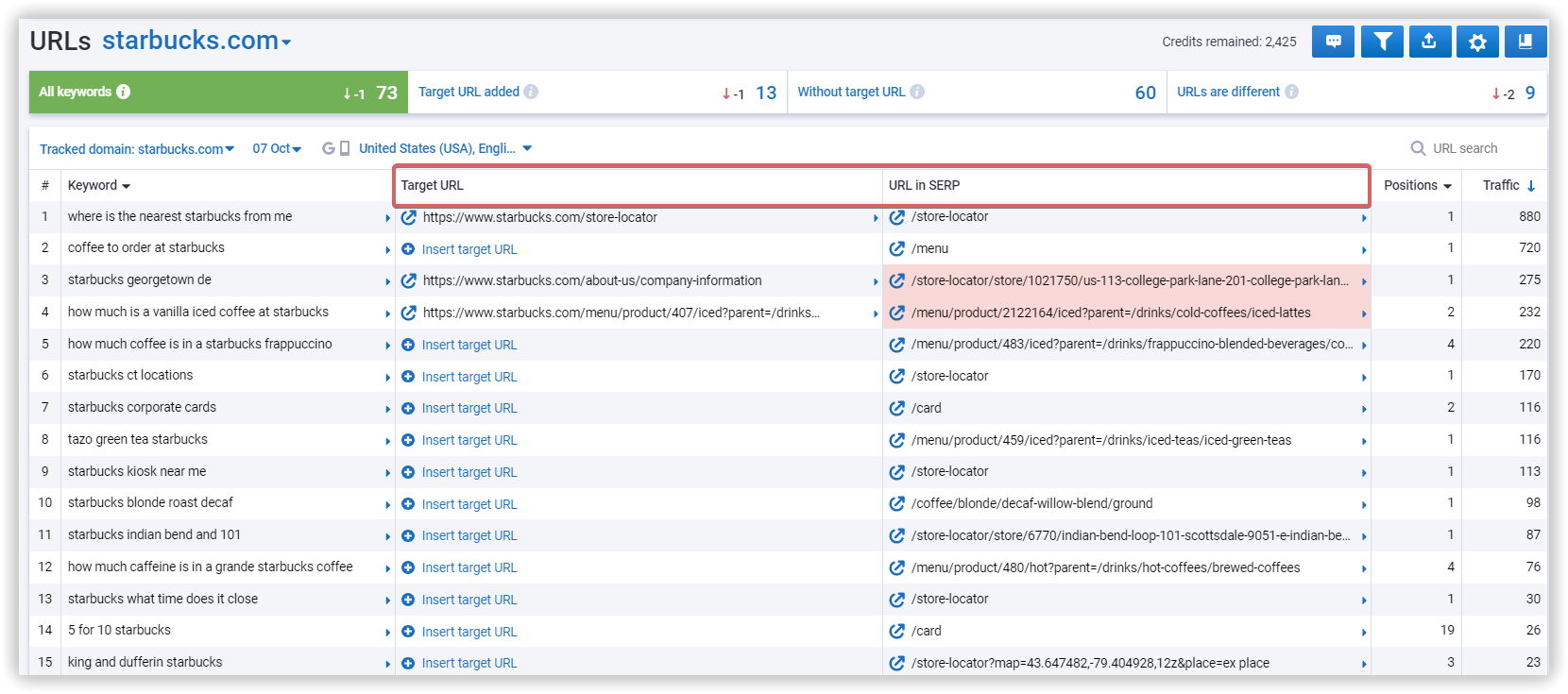Image resolution: width=1568 pixels, height=694 pixels.
Task: Click info icon beside Target URL added
Action: tap(531, 92)
